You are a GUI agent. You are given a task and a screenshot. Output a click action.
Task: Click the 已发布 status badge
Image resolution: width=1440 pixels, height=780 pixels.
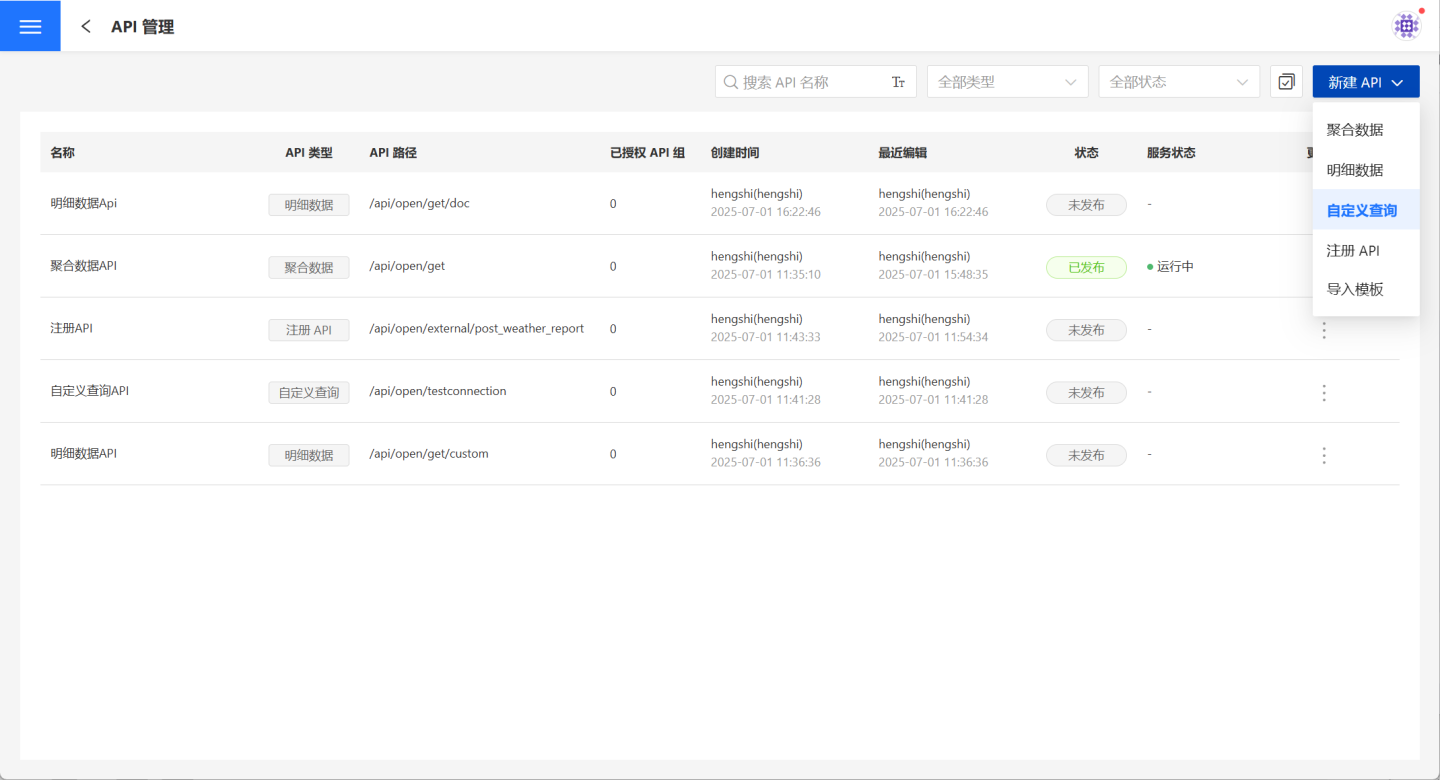1086,267
